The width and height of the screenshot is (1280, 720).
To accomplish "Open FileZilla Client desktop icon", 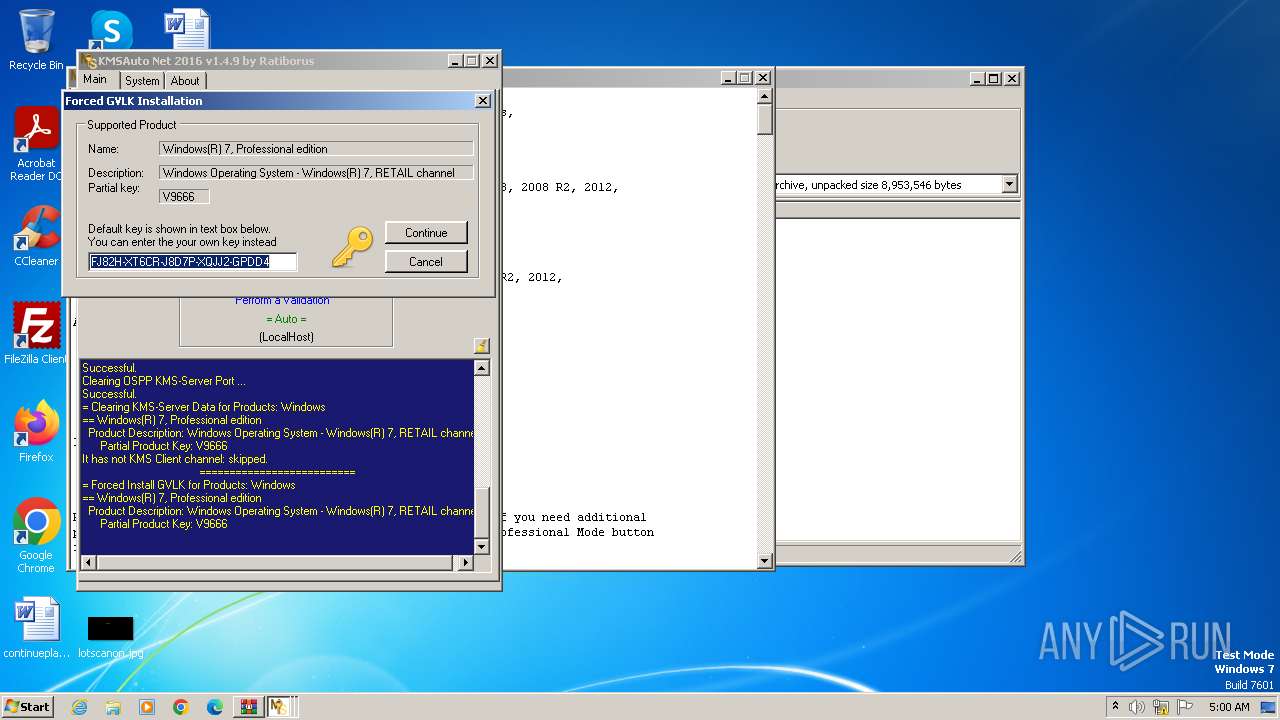I will click(36, 334).
